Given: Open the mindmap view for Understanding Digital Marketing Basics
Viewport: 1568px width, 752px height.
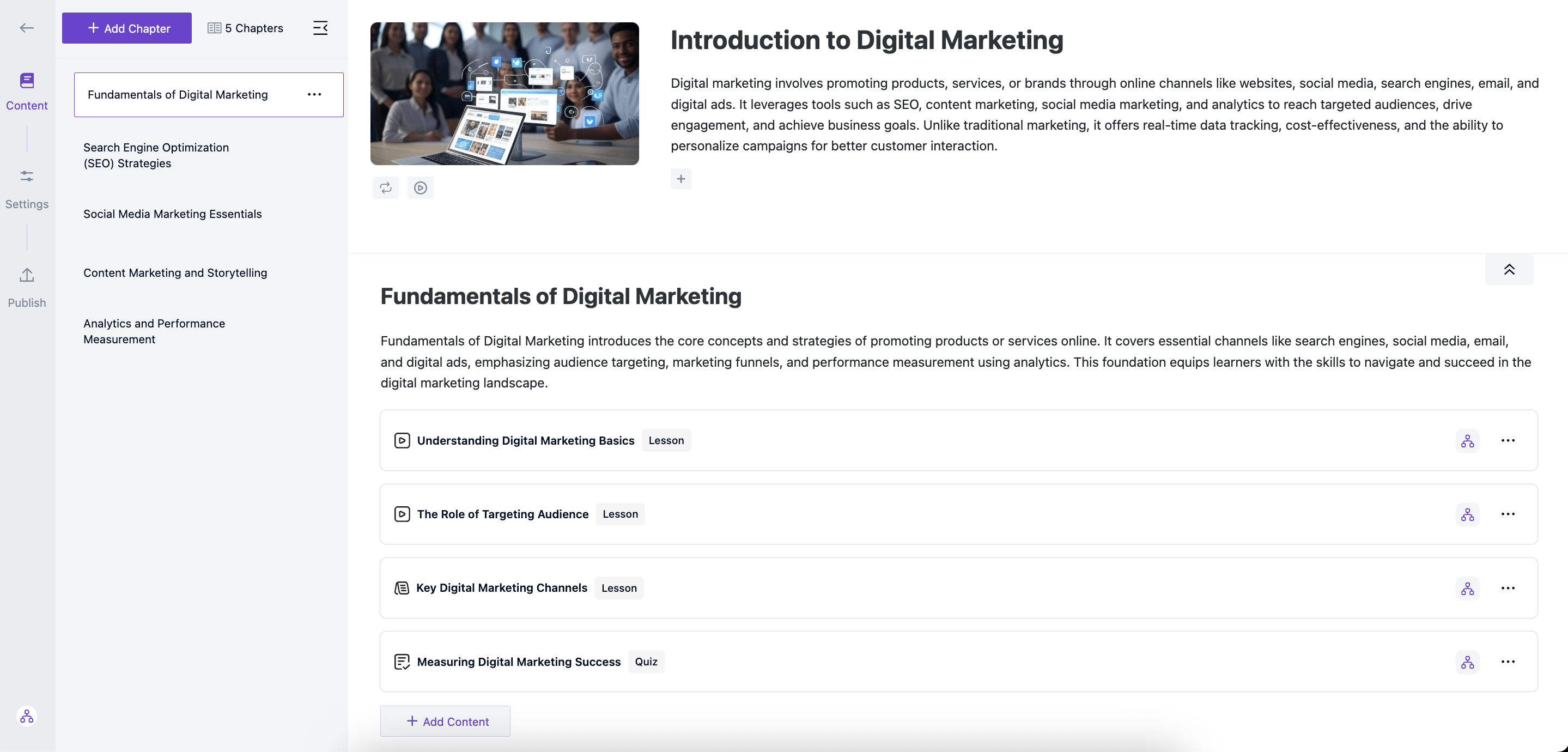Looking at the screenshot, I should pyautogui.click(x=1468, y=440).
